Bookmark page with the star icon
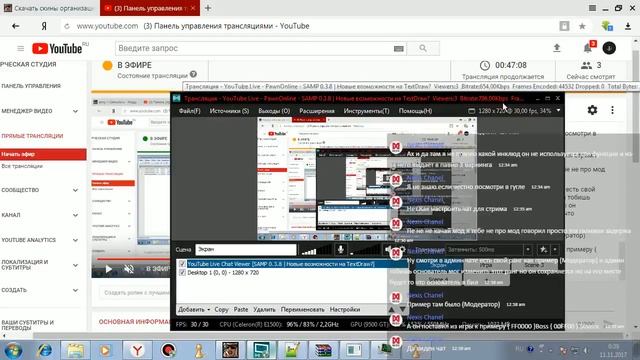640x360 pixels. (x=582, y=26)
